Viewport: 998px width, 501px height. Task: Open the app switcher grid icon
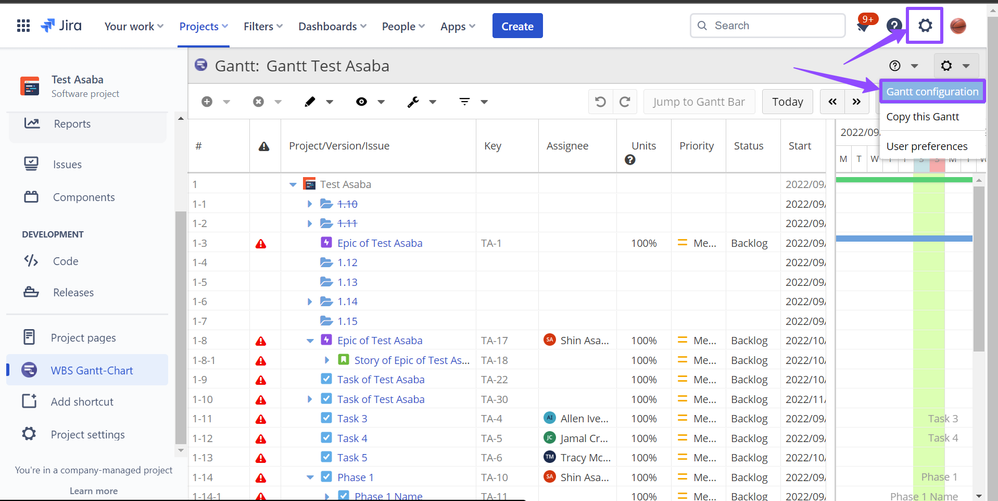23,26
